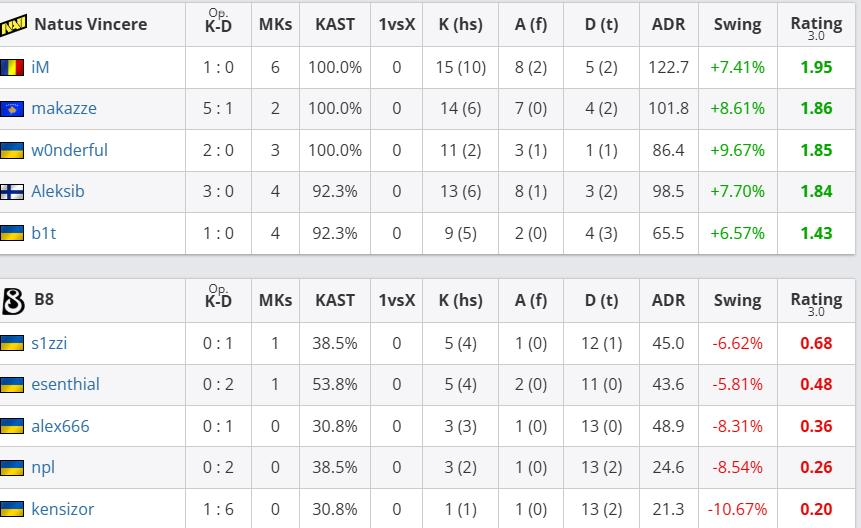861x528 pixels.
Task: Click the Kosovo flag beside makazze
Action: coord(12,109)
